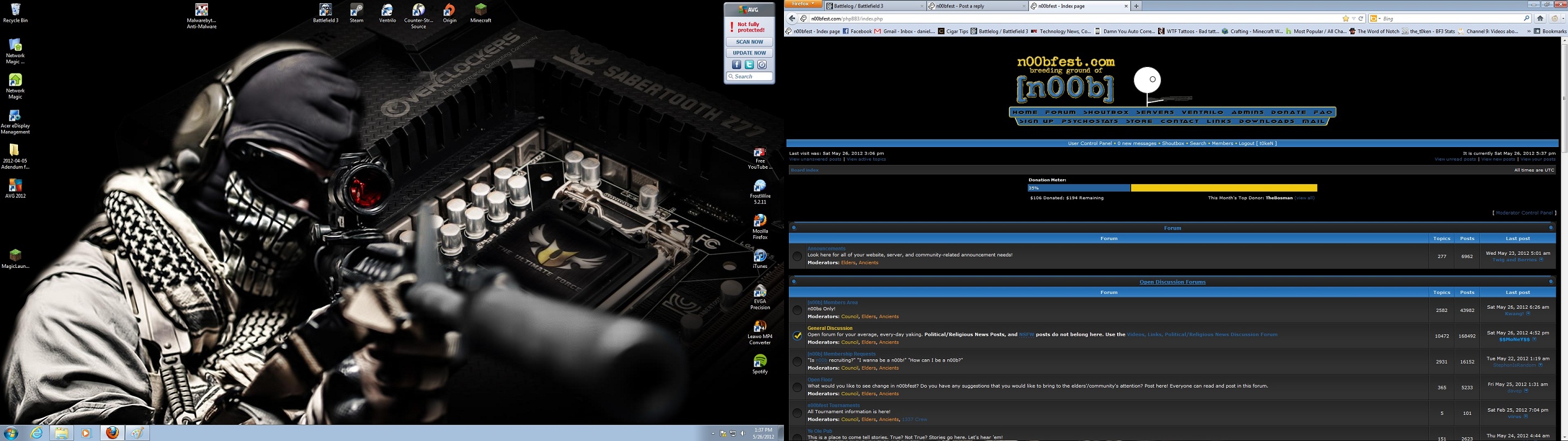
Task: Open Leawo MP4 Converter icon
Action: [759, 333]
